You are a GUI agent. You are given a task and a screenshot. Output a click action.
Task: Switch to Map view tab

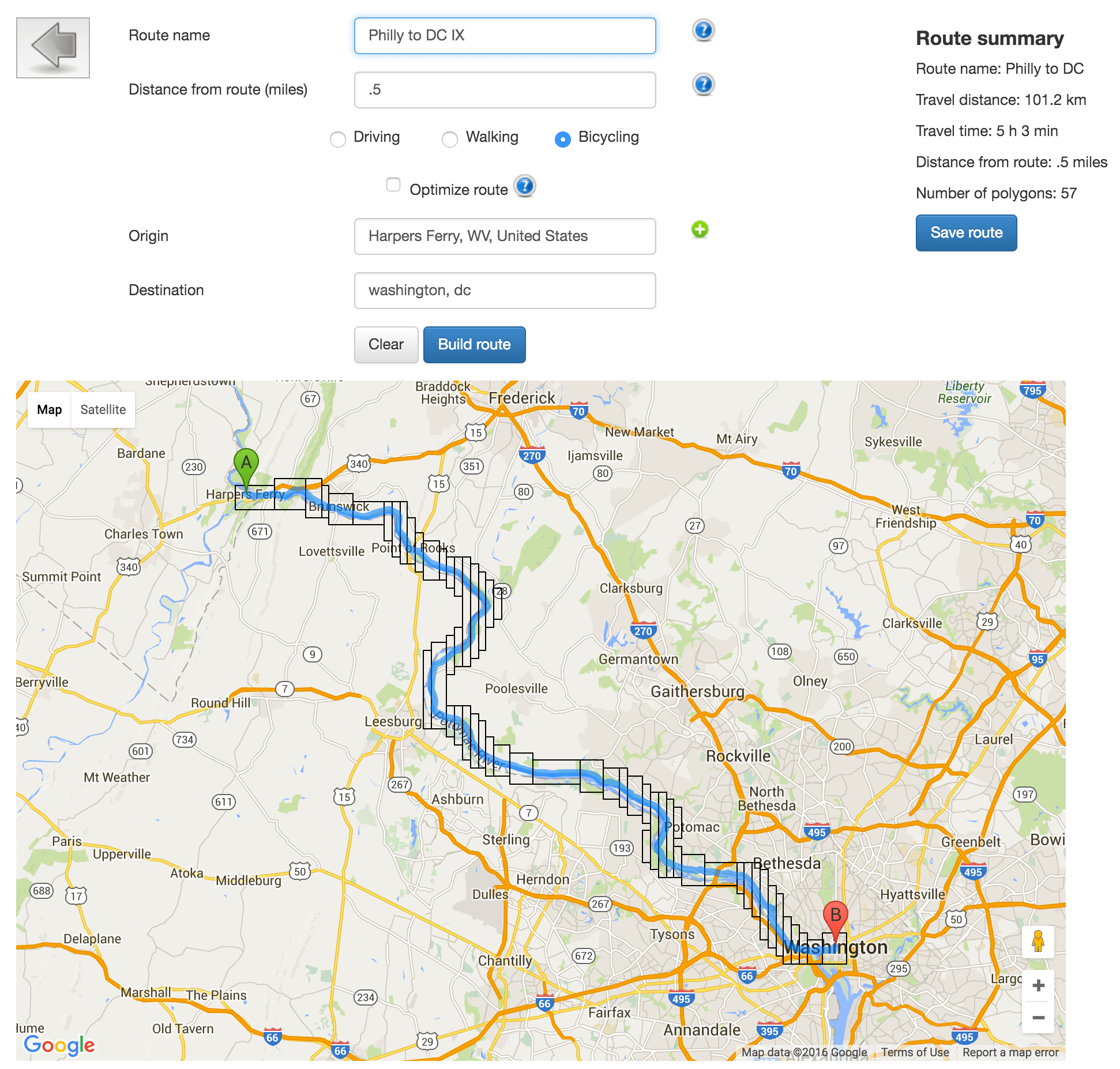50,409
